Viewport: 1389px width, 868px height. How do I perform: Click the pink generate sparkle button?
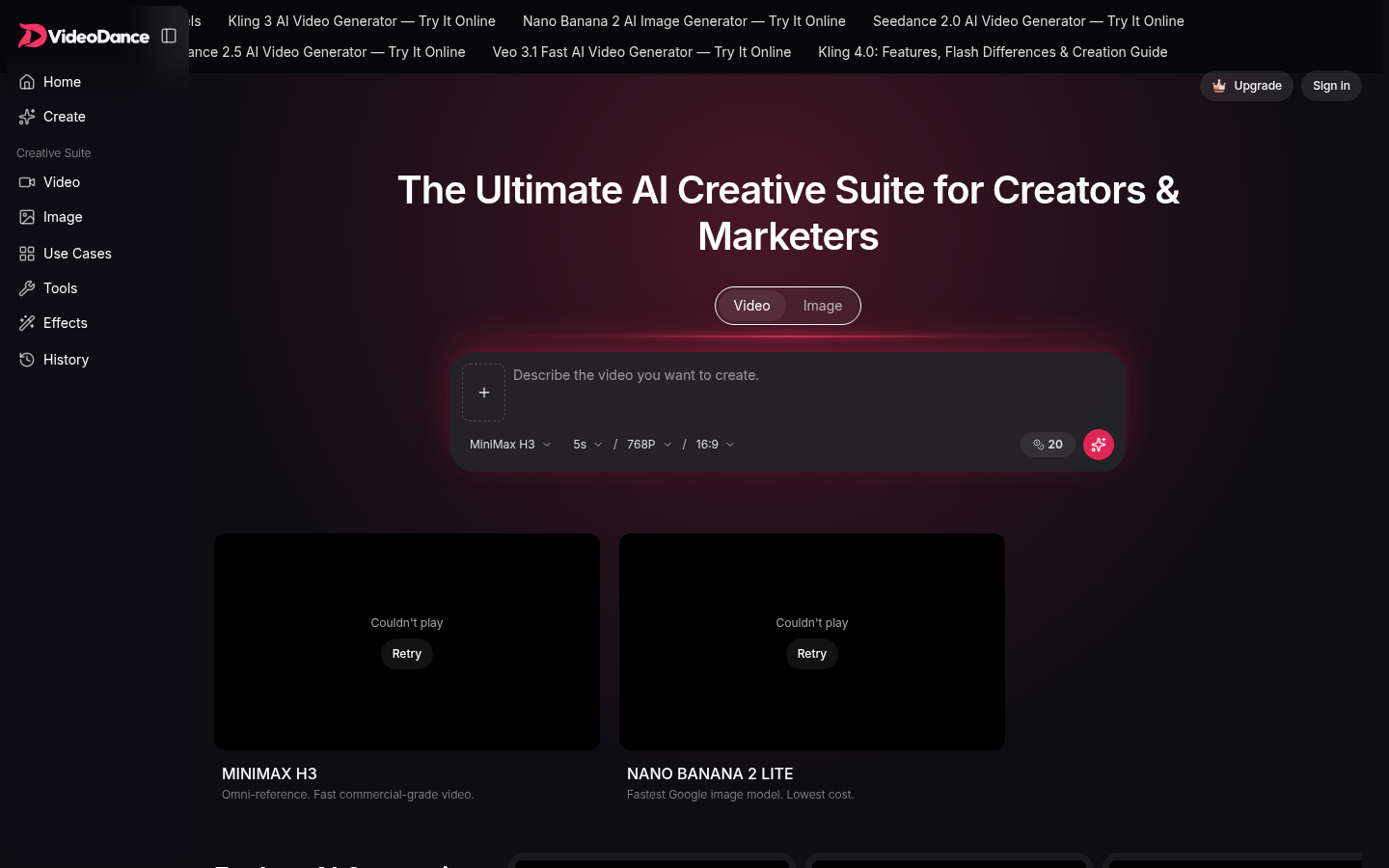tap(1099, 445)
